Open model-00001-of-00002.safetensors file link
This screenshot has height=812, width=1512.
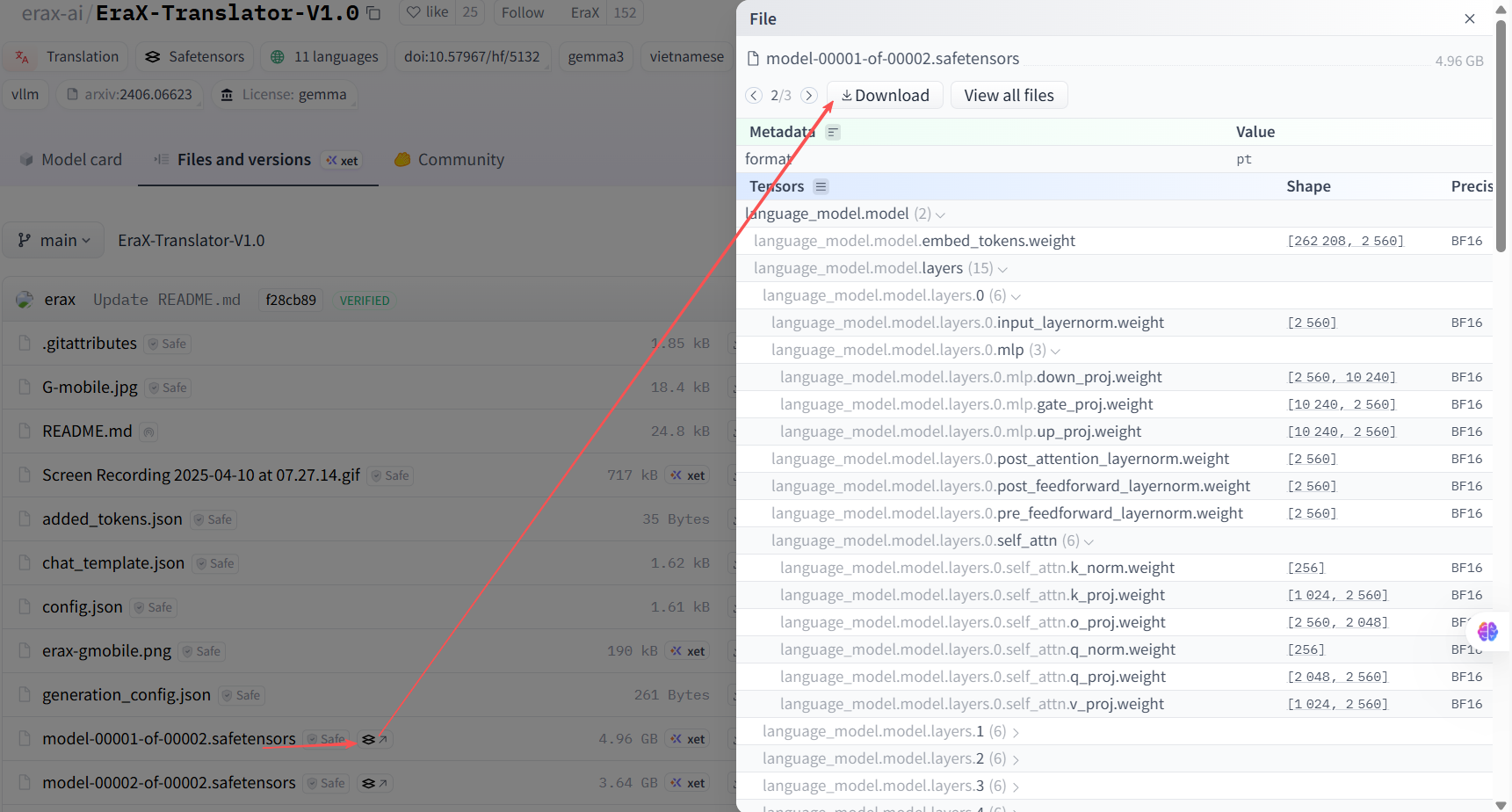tap(169, 739)
